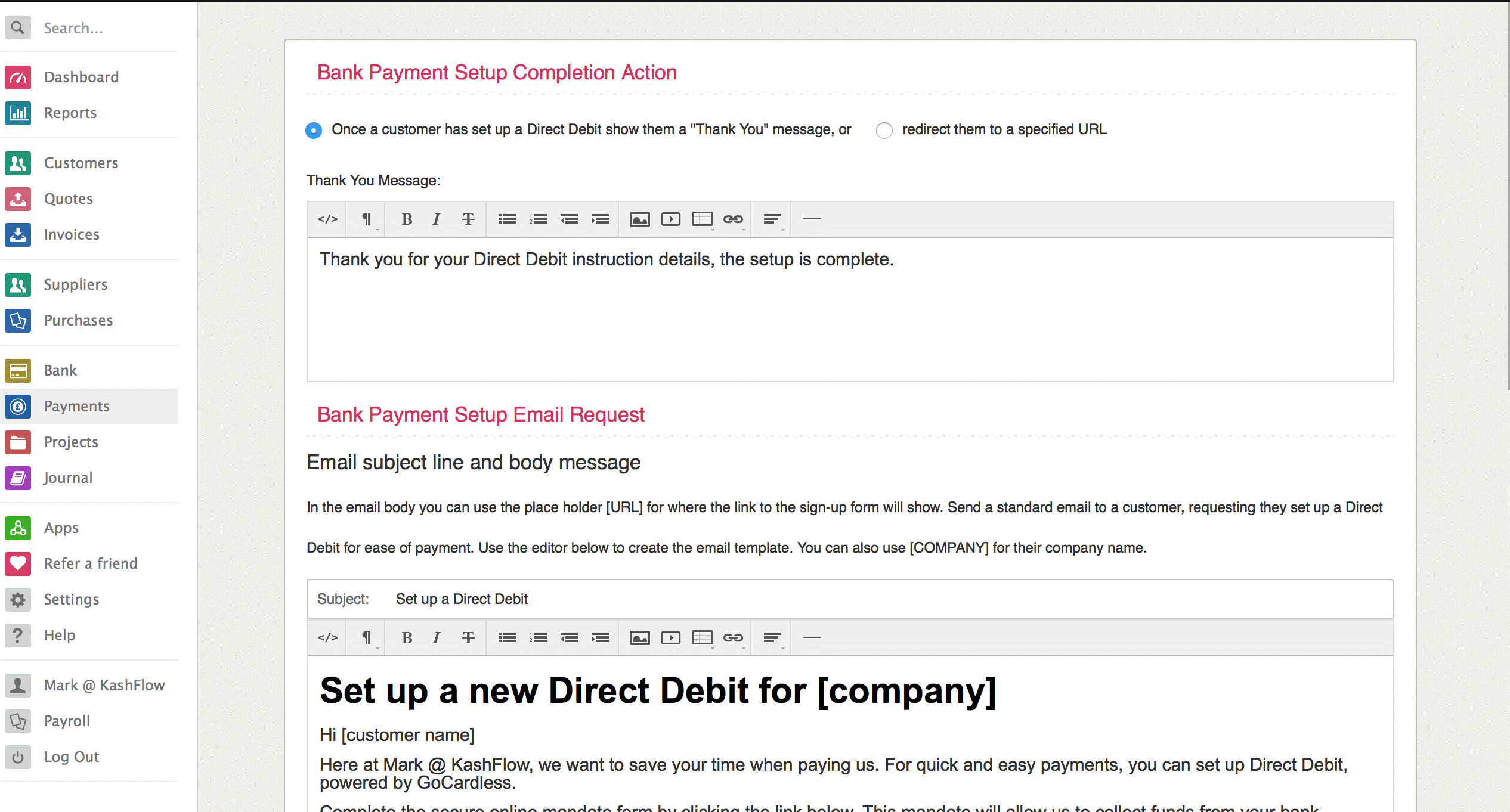Toggle bold in the Thank You message toolbar
The height and width of the screenshot is (812, 1510).
coord(407,219)
